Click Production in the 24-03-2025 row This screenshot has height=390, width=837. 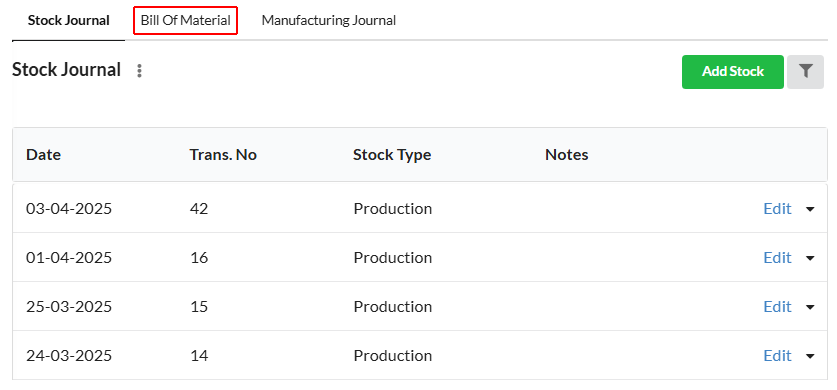tap(392, 356)
